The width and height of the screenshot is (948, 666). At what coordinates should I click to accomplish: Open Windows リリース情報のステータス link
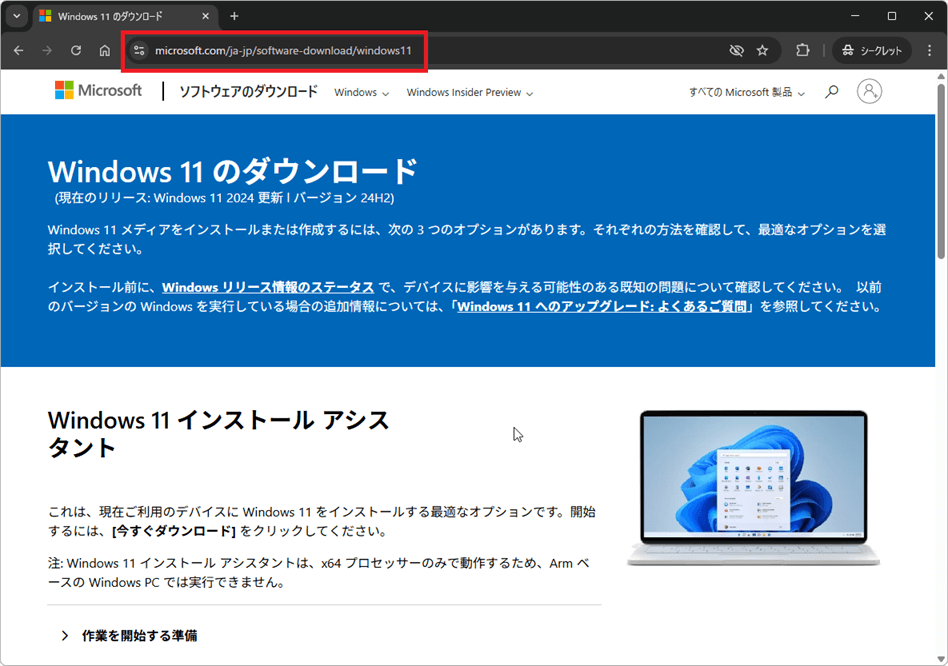268,287
